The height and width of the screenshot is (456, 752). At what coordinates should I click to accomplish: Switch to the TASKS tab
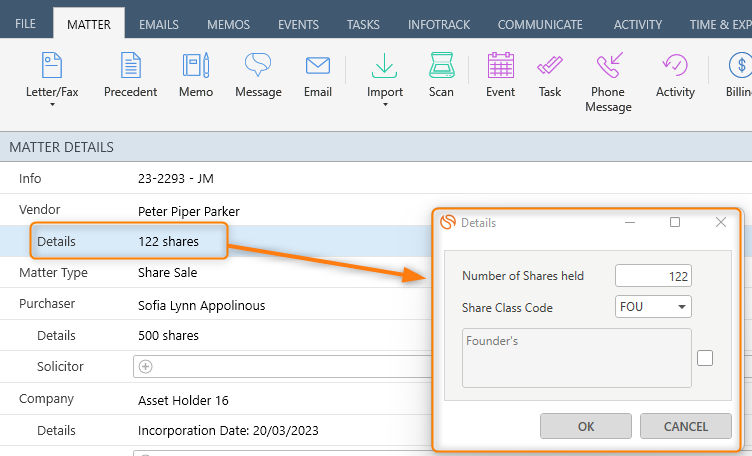point(363,24)
